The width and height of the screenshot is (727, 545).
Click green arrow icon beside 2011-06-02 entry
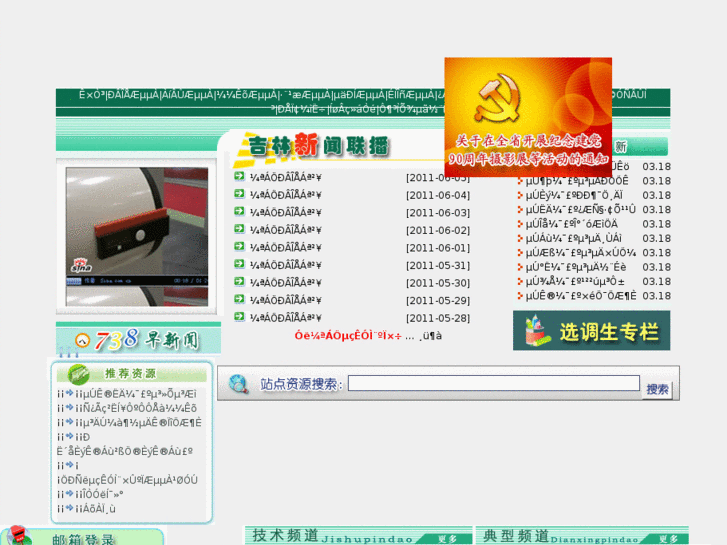click(x=239, y=229)
